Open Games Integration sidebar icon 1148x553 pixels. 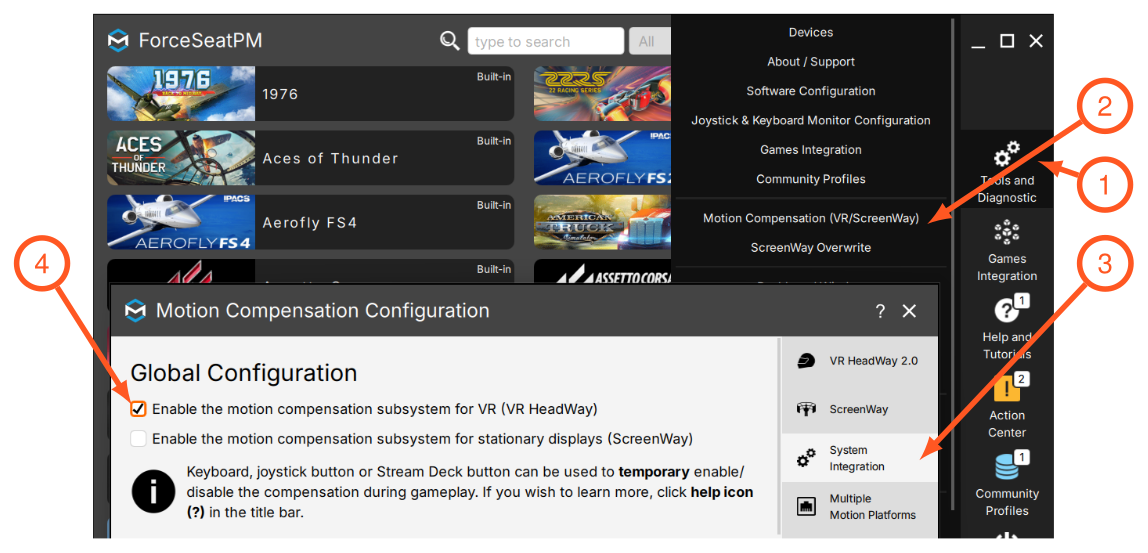point(1007,233)
